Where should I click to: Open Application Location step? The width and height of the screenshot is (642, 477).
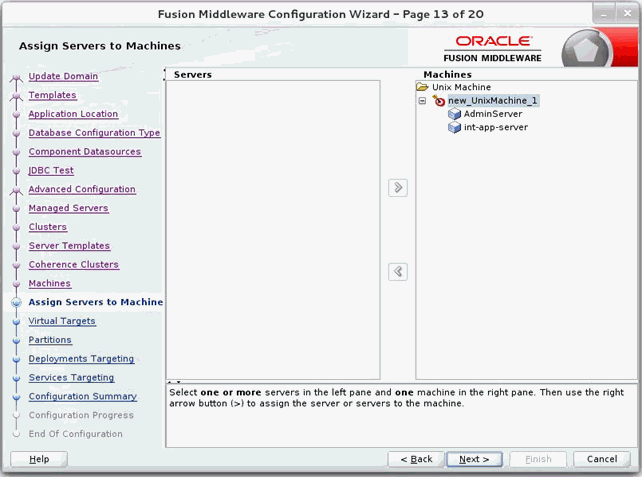pyautogui.click(x=73, y=114)
